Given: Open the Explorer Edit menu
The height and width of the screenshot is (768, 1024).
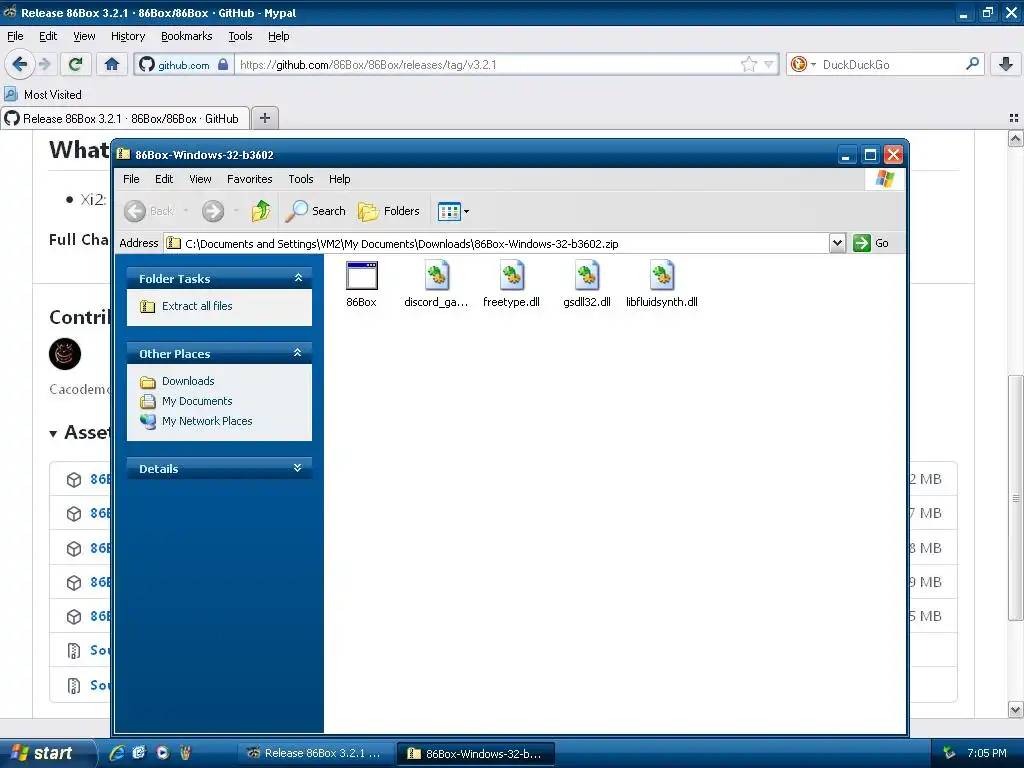Looking at the screenshot, I should 164,179.
